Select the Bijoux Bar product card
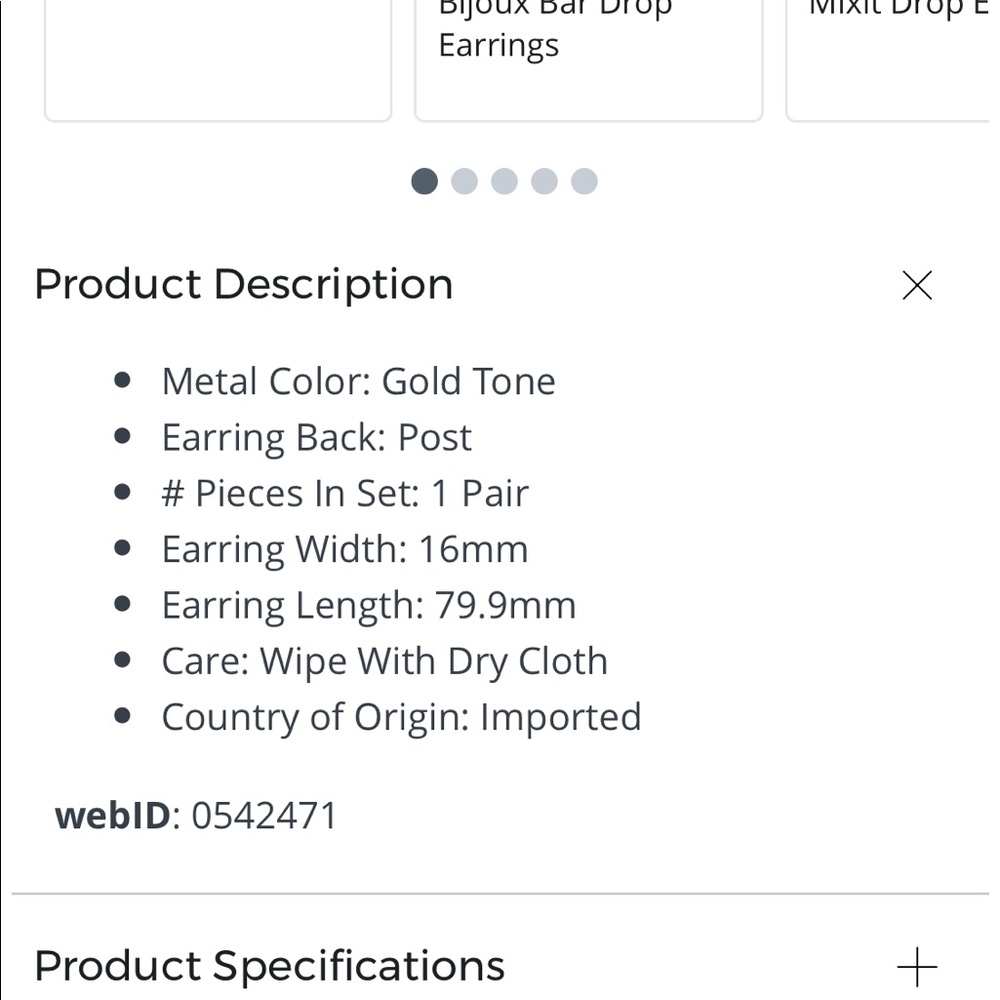Viewport: 1000px width, 1000px height. pos(588,62)
